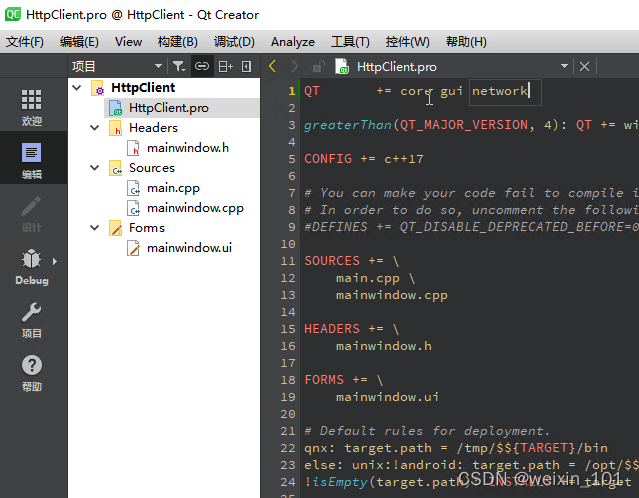Select the HttpClient project root
Screen dimensions: 639x498
(143, 88)
